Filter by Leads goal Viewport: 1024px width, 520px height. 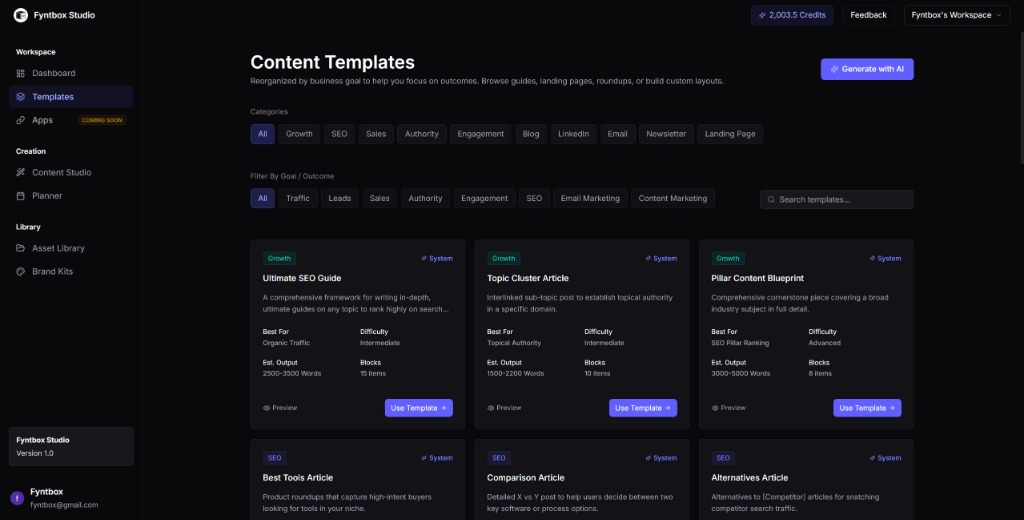[340, 199]
